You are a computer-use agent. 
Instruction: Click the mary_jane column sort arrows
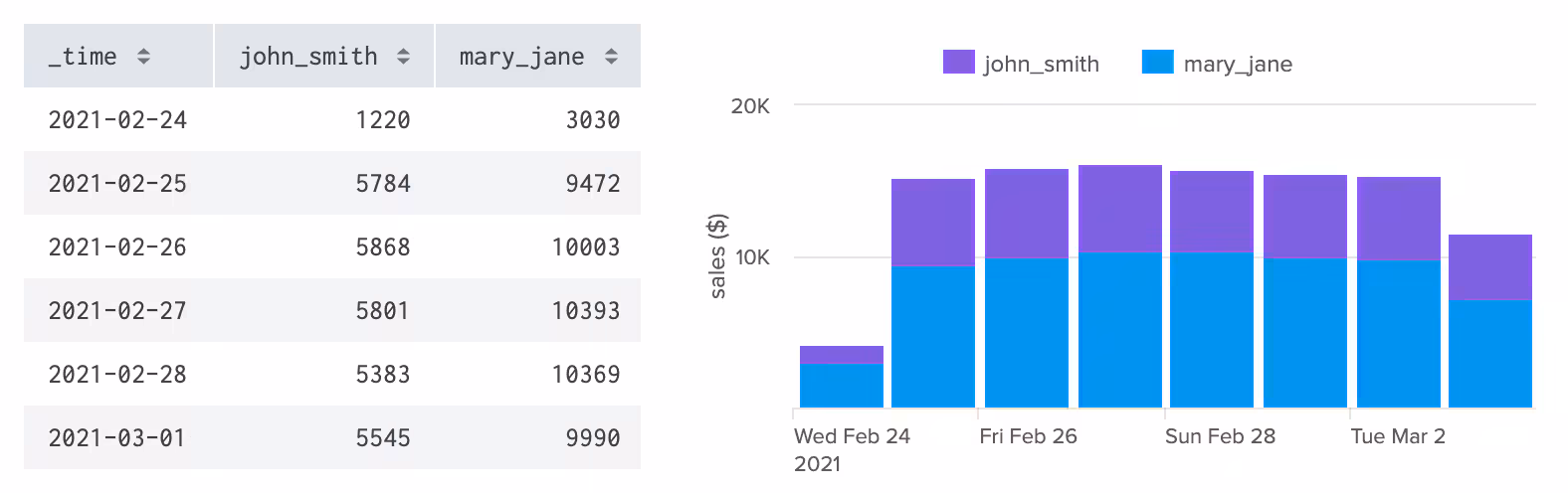point(611,57)
